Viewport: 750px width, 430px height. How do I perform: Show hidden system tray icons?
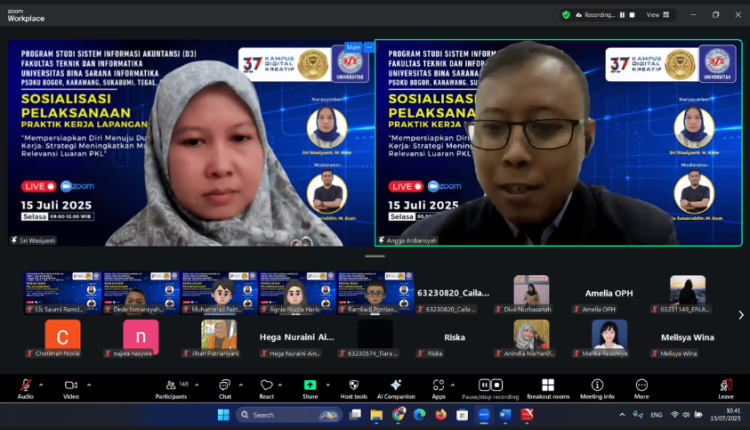click(x=622, y=415)
